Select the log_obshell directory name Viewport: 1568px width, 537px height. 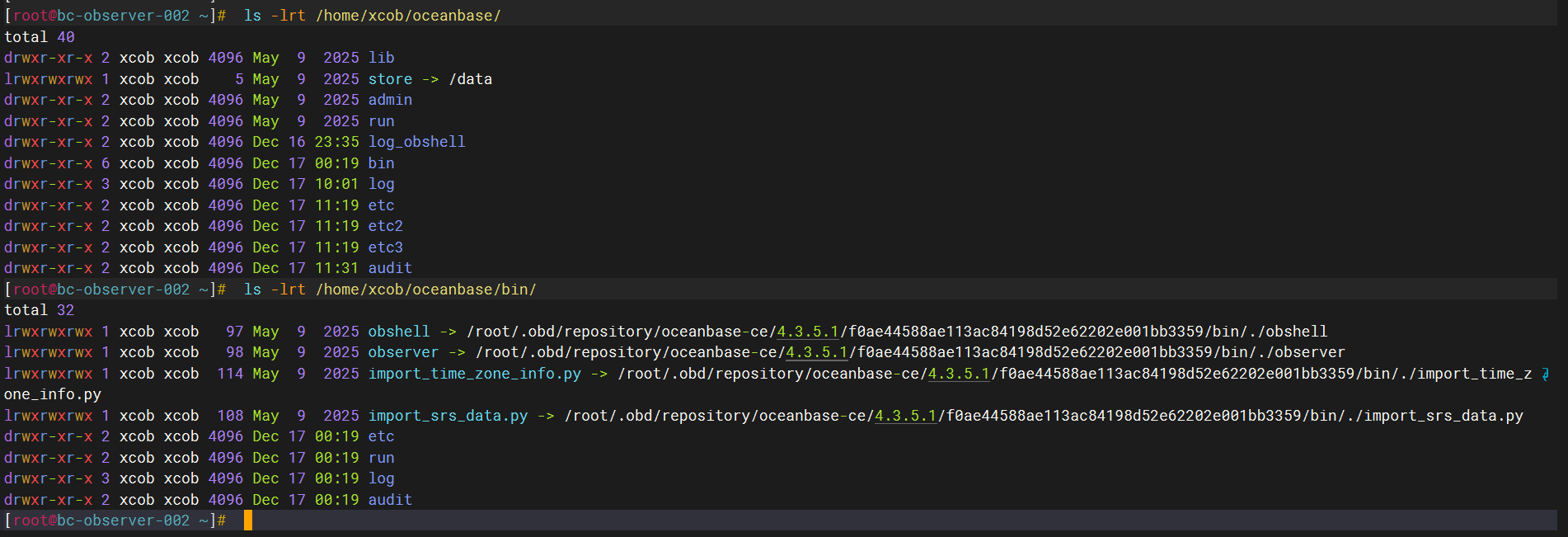416,142
